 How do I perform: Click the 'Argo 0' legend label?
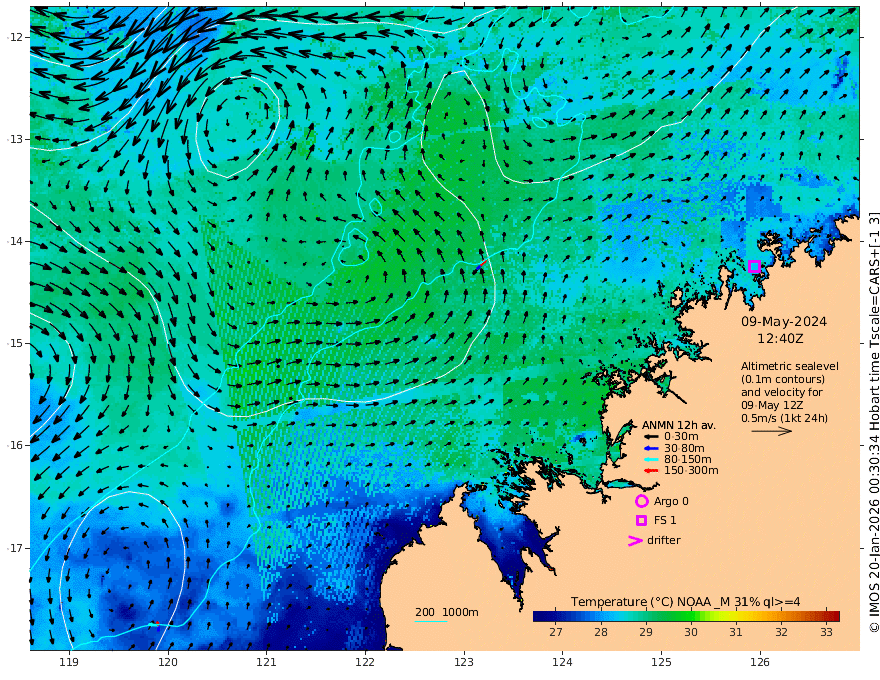[x=671, y=501]
